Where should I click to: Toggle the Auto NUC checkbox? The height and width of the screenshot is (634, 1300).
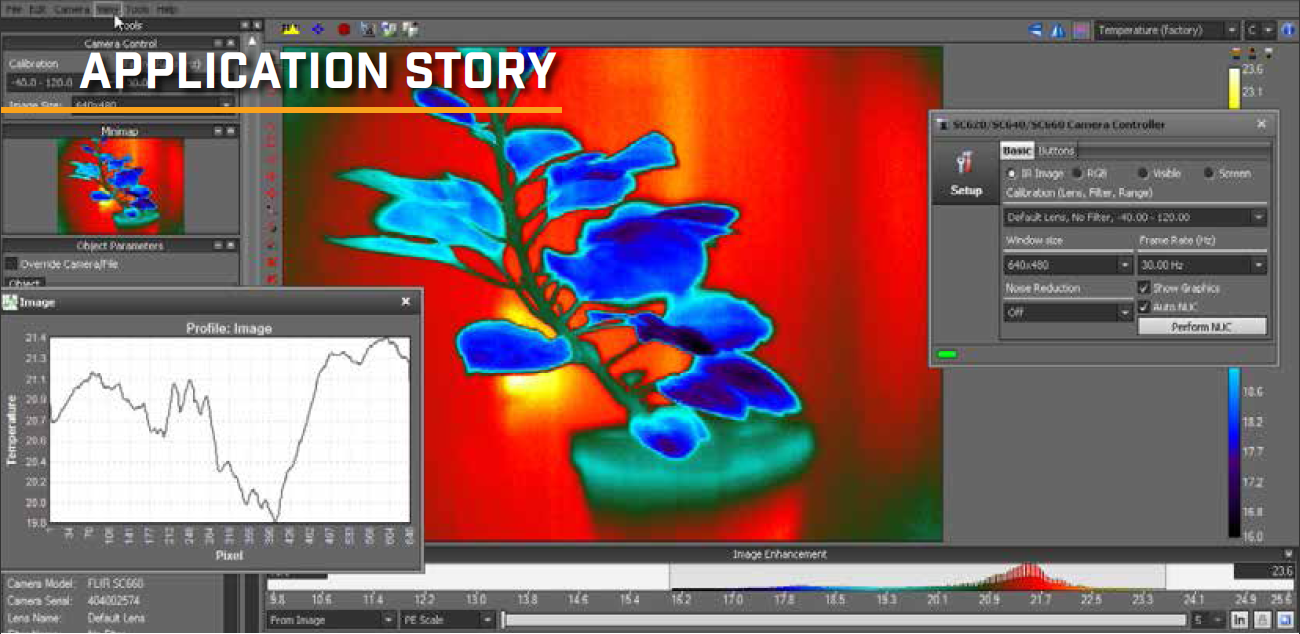click(x=1144, y=307)
